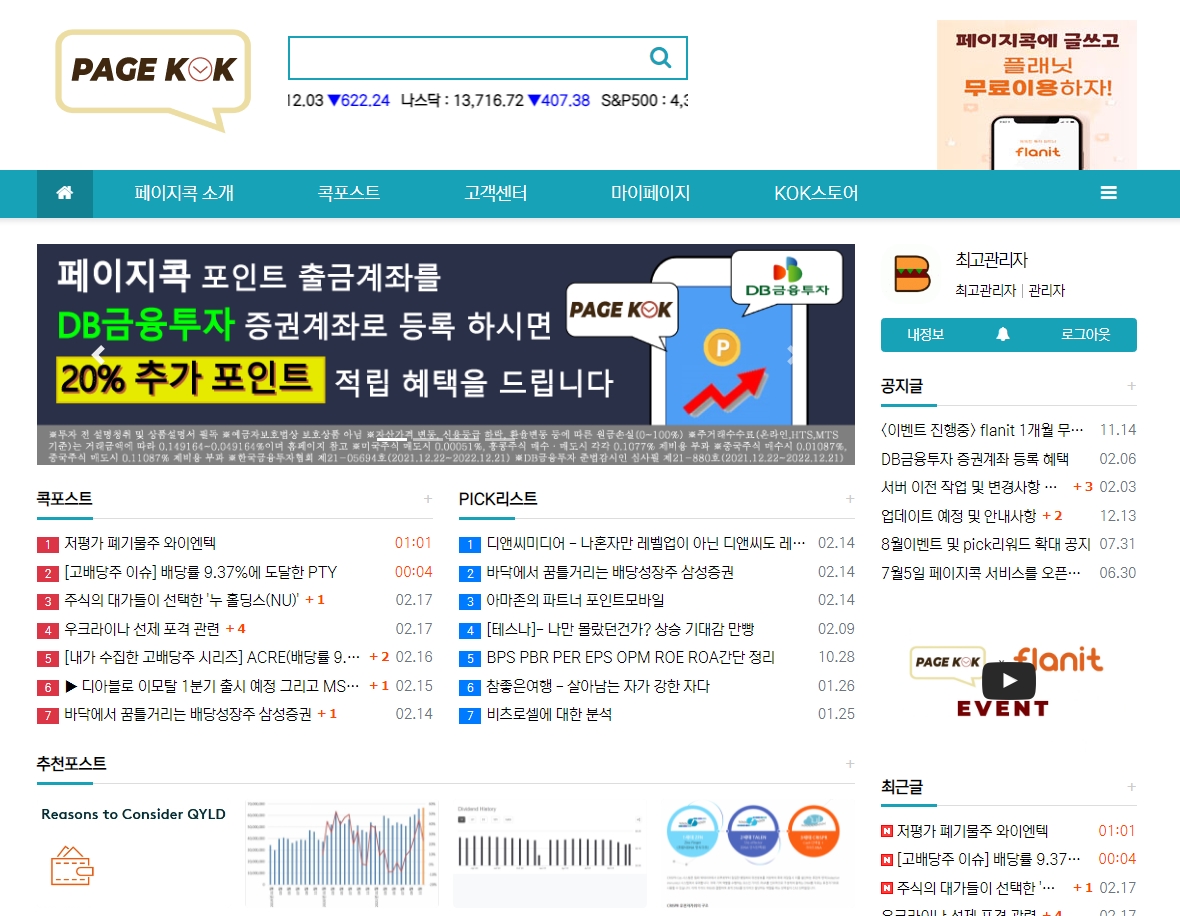Expand 콕포스트 section with plus icon
1180x916 pixels.
(428, 498)
